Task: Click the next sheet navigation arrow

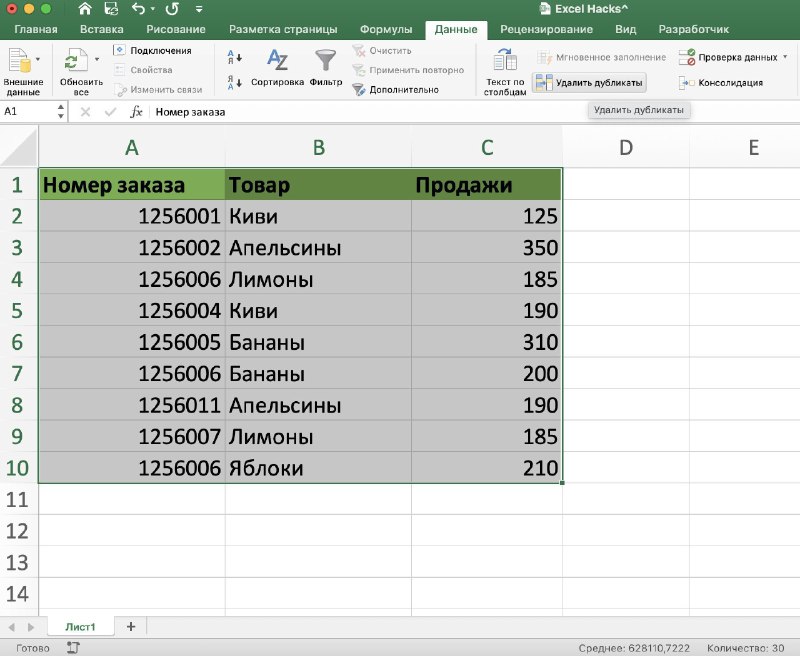Action: point(31,627)
